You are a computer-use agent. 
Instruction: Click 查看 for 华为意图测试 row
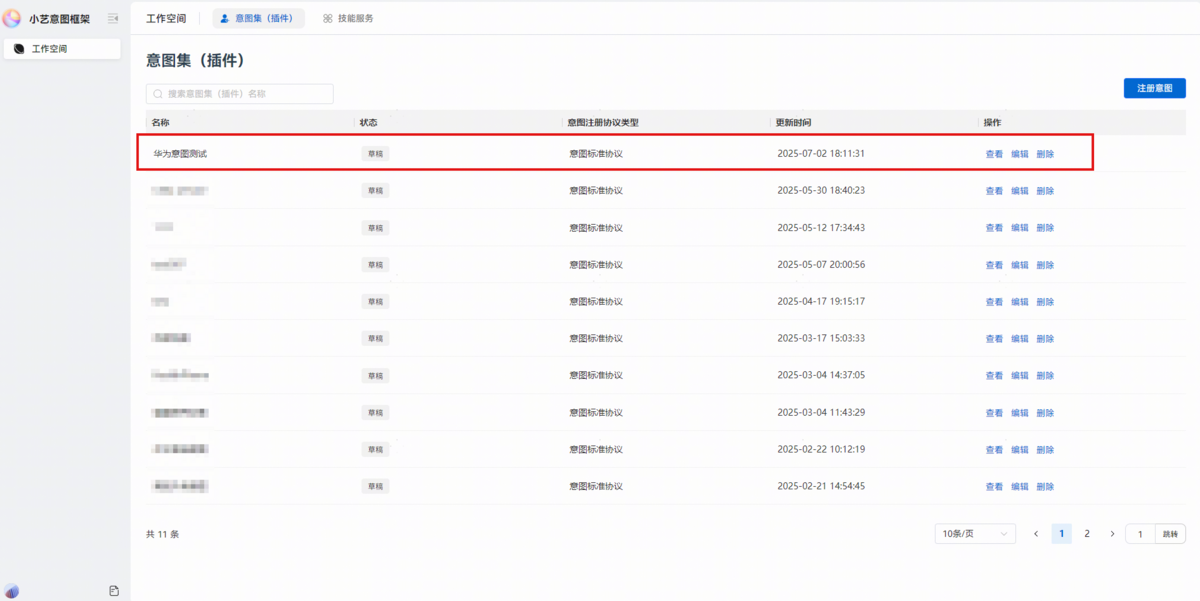pos(994,154)
